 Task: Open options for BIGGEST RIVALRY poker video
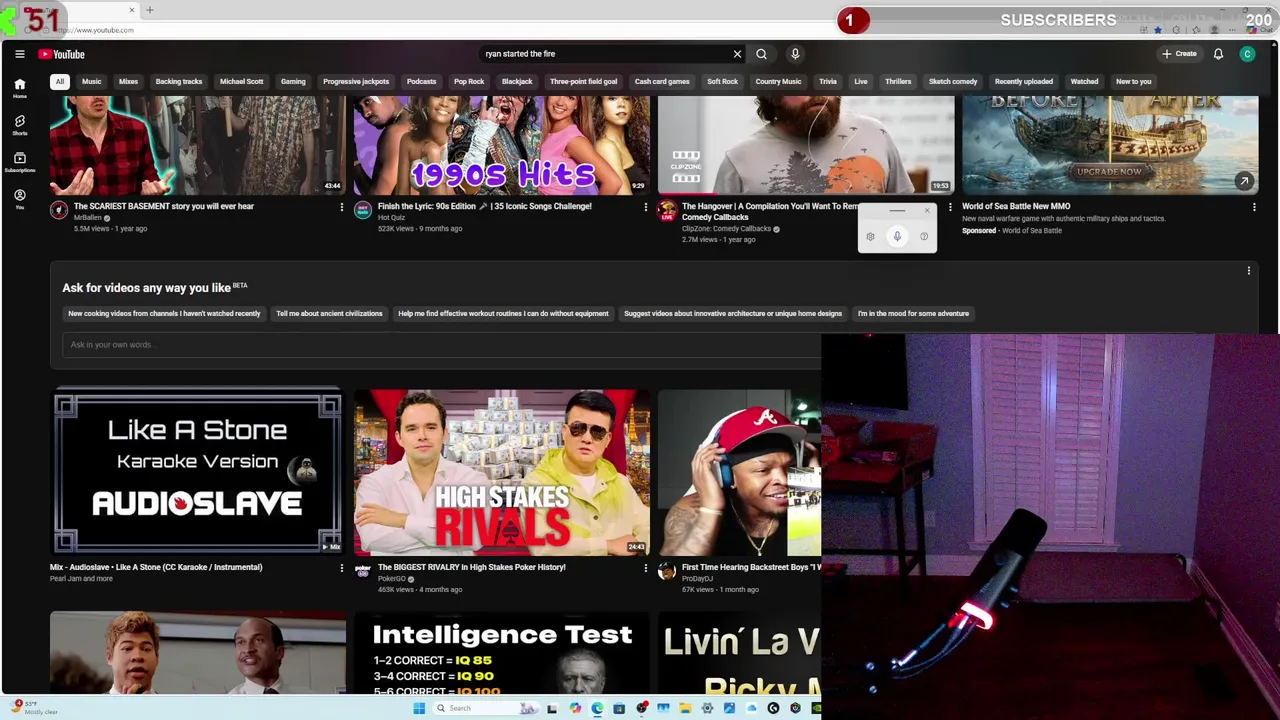point(645,568)
